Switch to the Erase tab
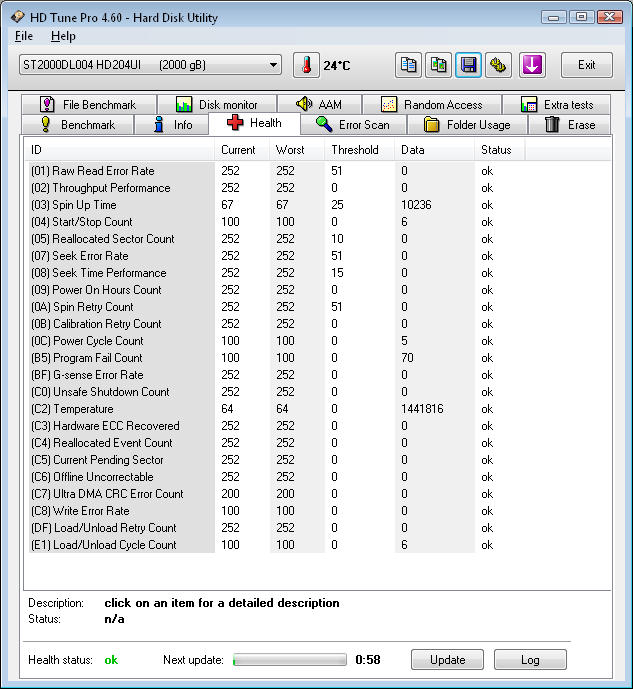Screen dimensions: 633x689 coord(570,125)
